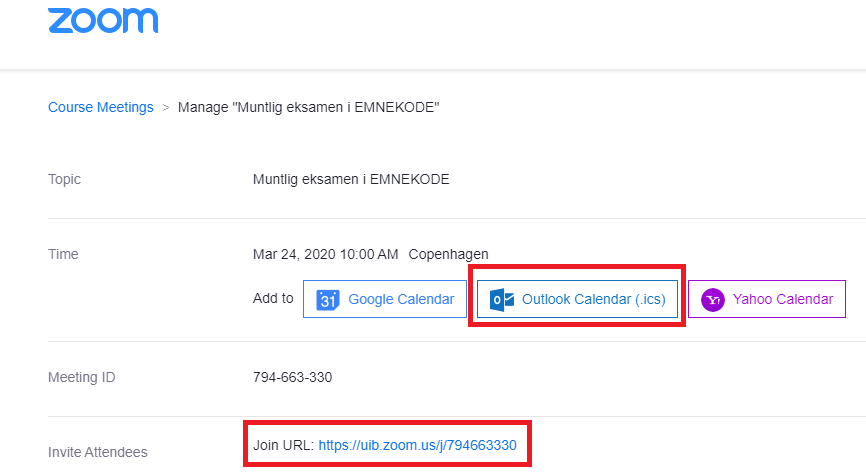Screen dimensions: 866x476
Task: Click the Copenhagen timezone text
Action: coord(448,254)
